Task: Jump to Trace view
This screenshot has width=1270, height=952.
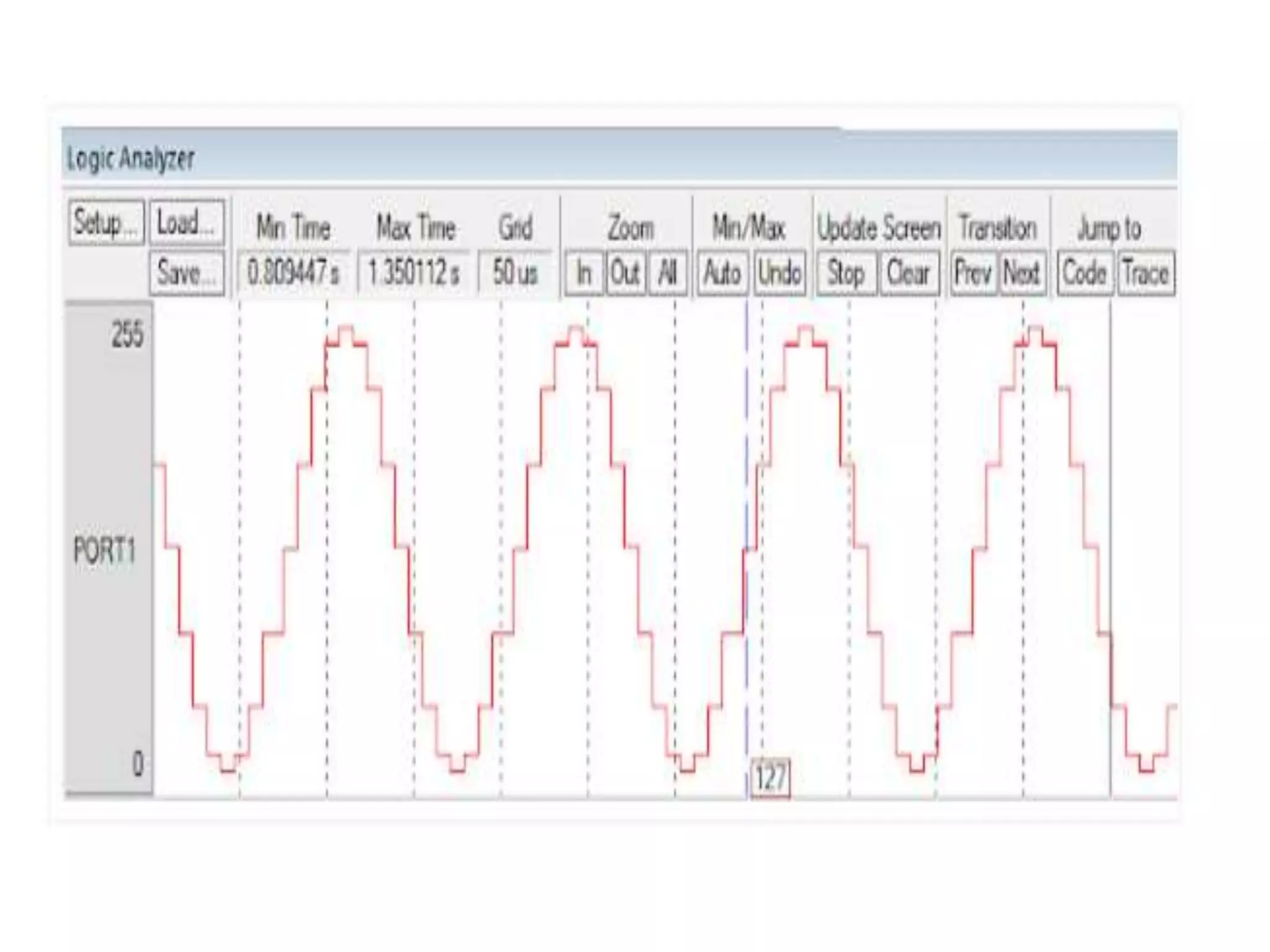Action: pos(1145,273)
